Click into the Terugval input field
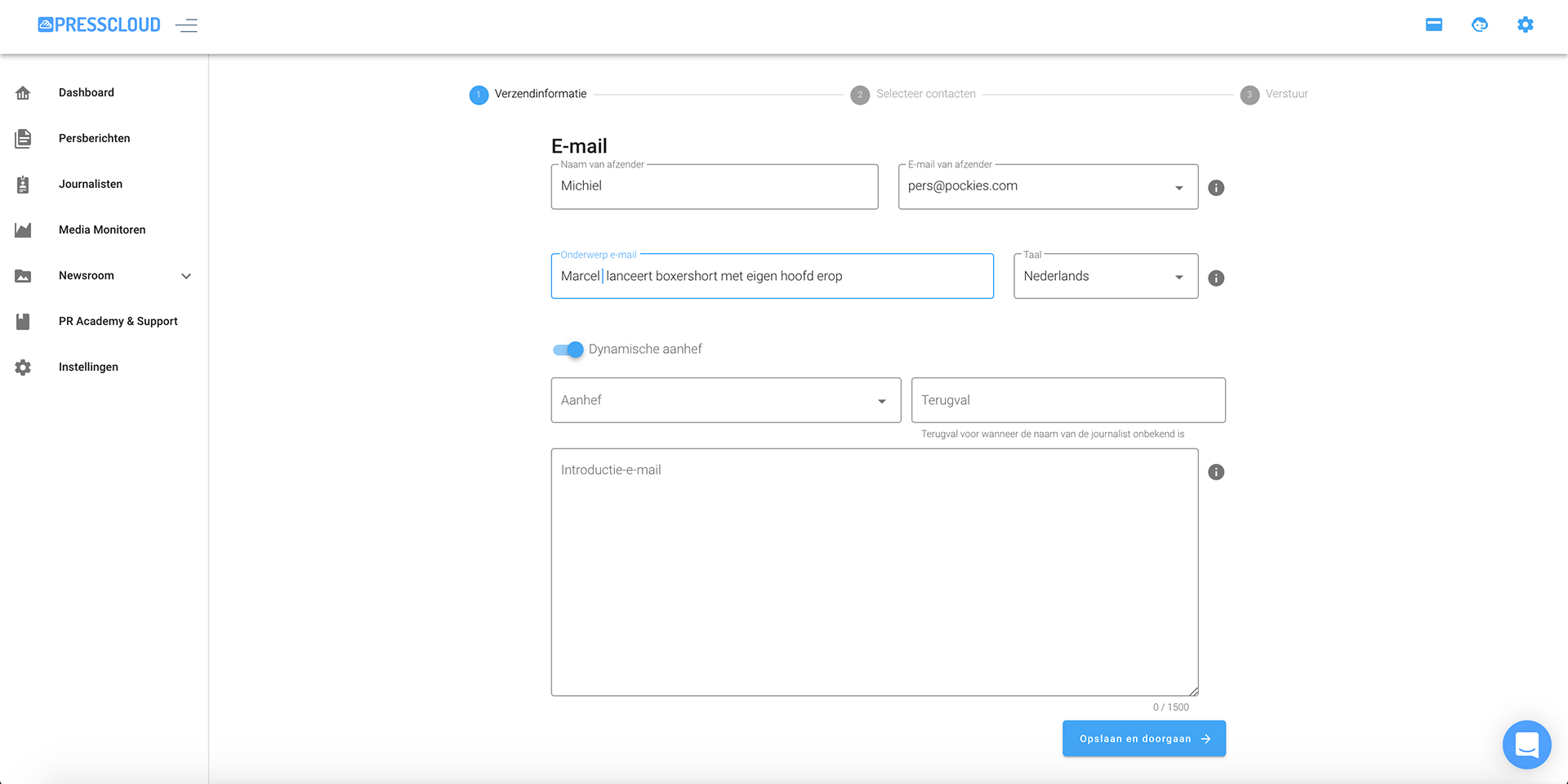This screenshot has height=784, width=1568. (x=1067, y=400)
